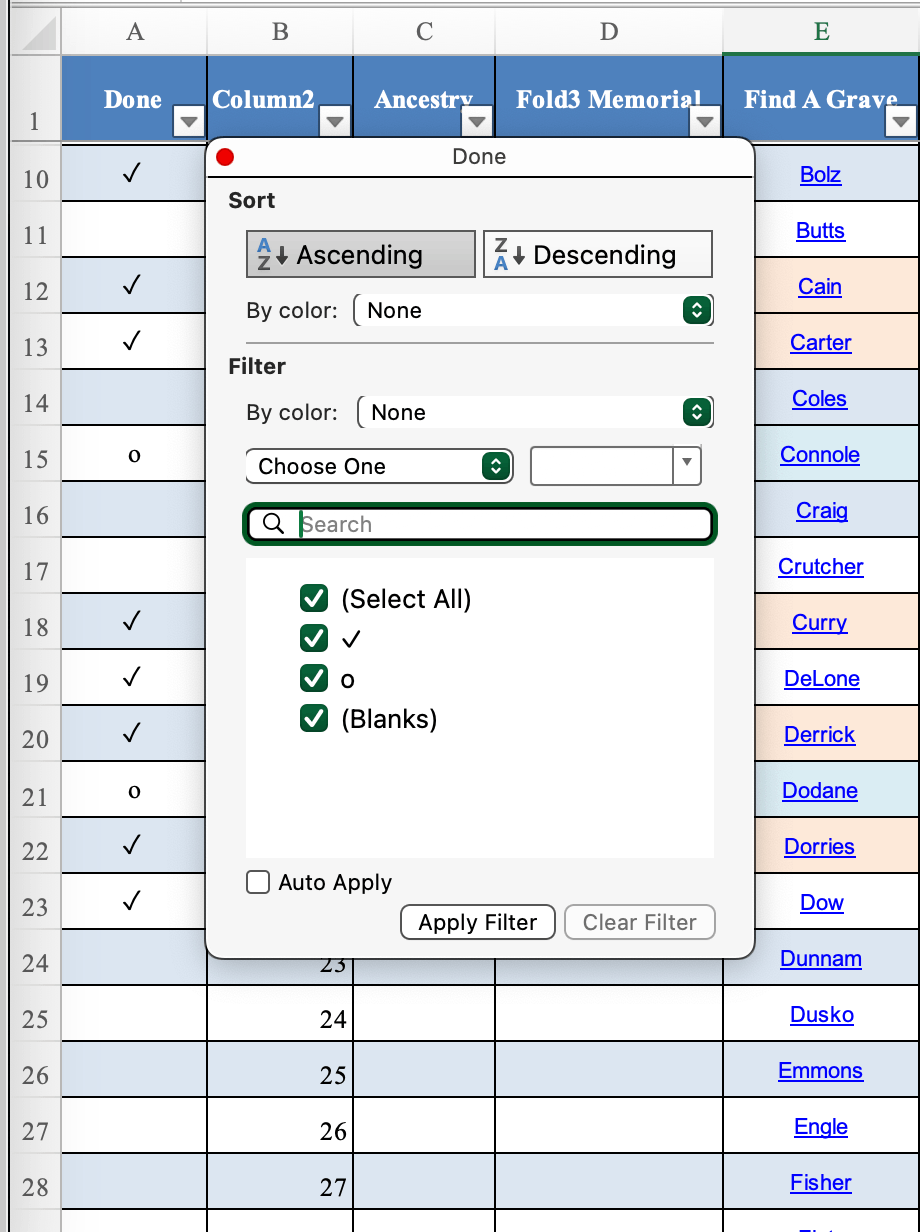The image size is (920, 1232).
Task: Select column E header
Action: coord(821,32)
